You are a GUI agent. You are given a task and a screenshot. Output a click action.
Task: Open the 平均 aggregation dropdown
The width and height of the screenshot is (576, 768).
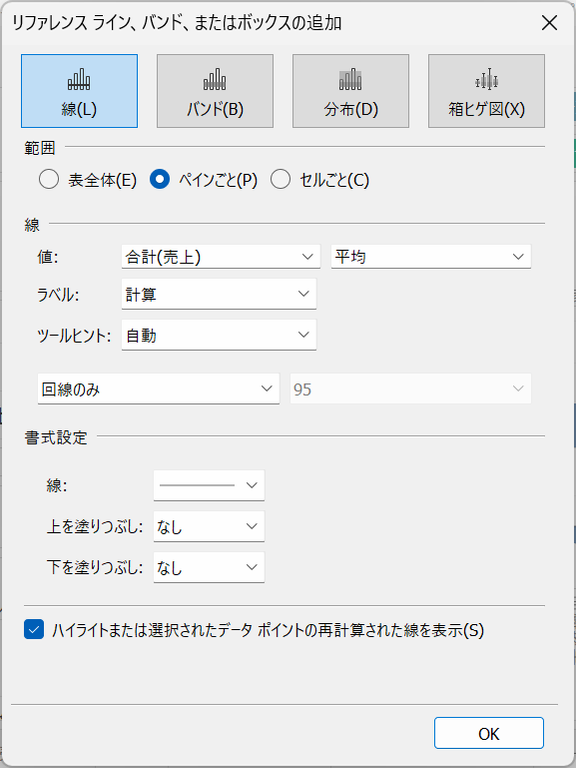pos(431,257)
